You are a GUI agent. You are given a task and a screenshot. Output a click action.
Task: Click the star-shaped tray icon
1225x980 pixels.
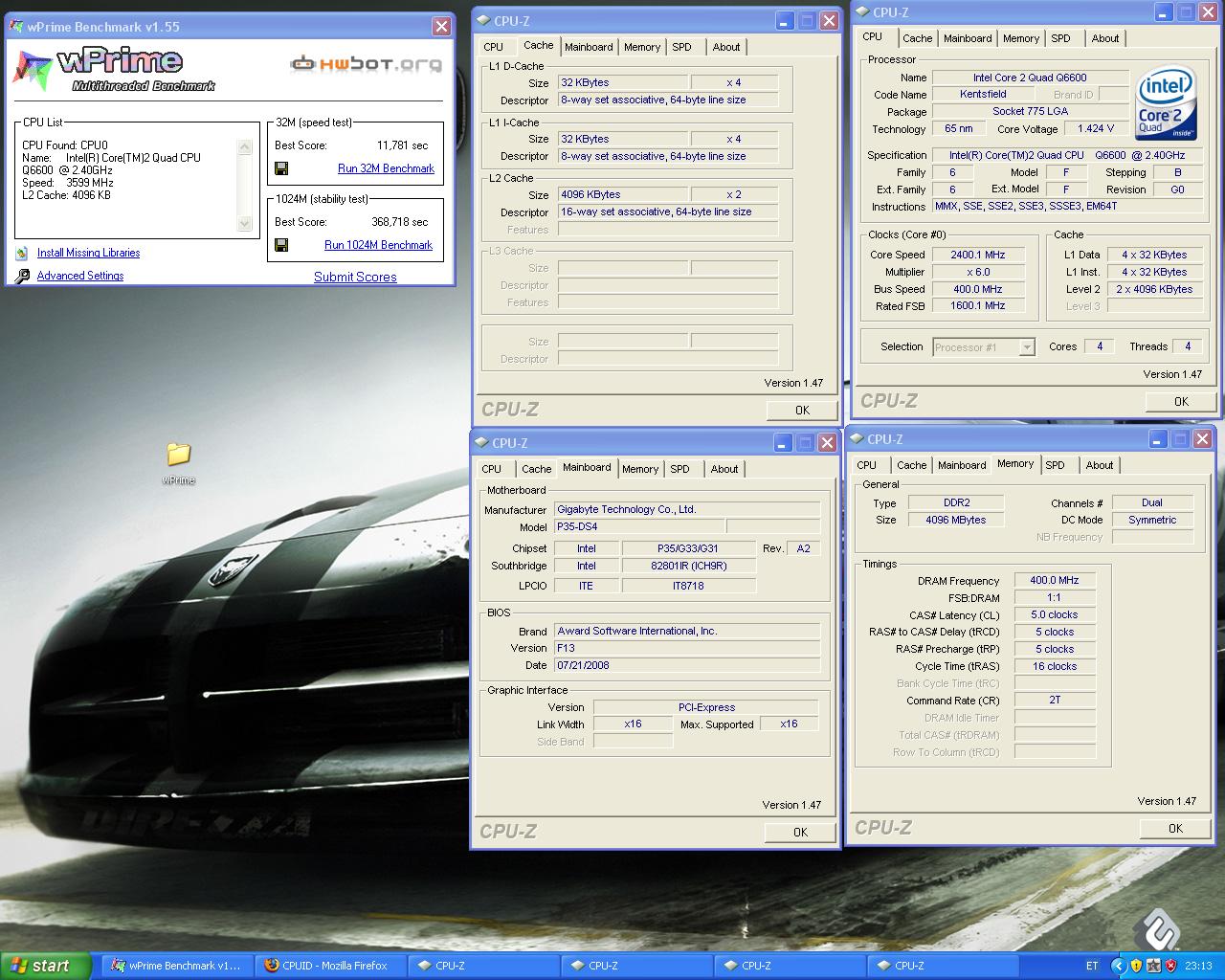coord(1154,966)
